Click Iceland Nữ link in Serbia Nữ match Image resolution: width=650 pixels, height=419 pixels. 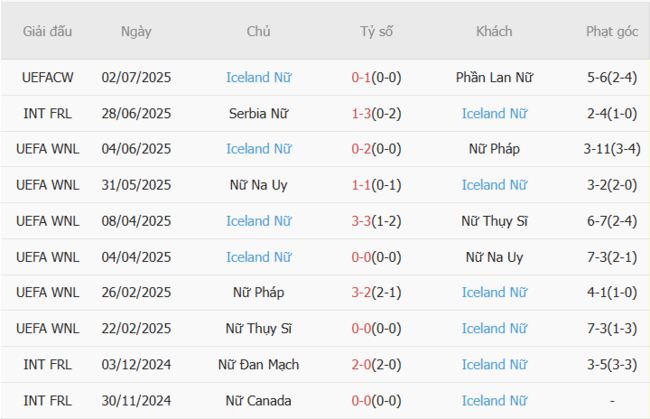click(x=494, y=113)
